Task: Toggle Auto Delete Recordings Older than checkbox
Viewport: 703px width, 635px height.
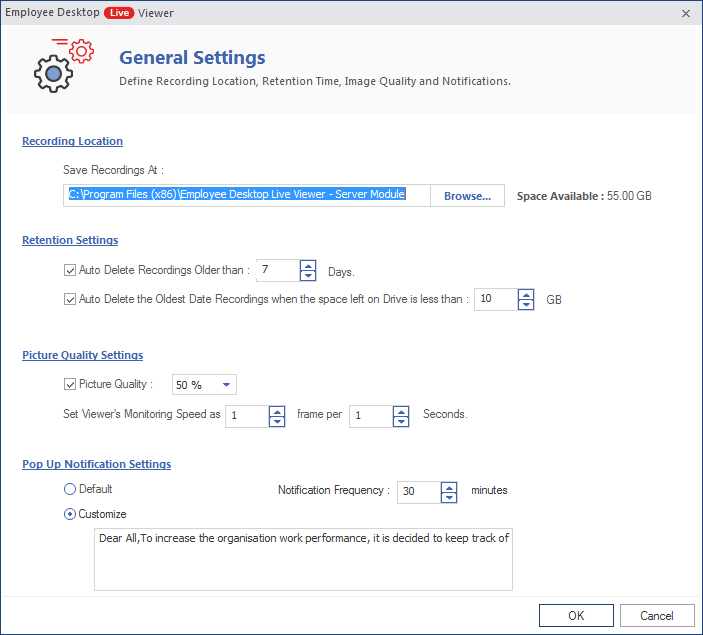Action: pyautogui.click(x=70, y=270)
